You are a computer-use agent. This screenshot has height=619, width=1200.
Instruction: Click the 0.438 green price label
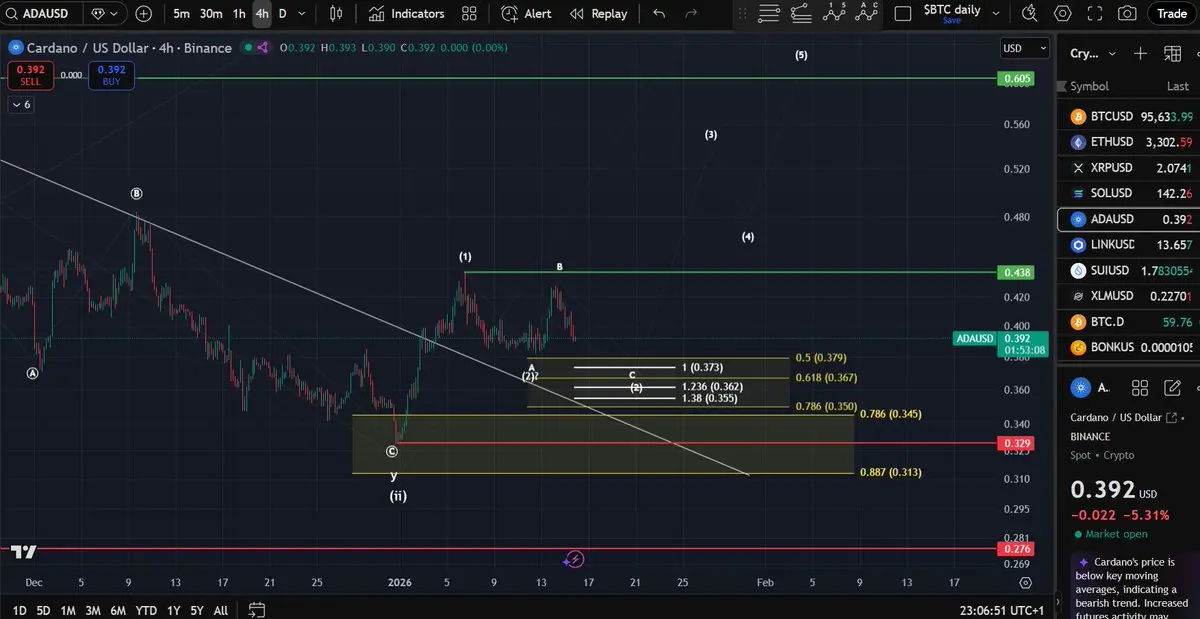[1015, 272]
